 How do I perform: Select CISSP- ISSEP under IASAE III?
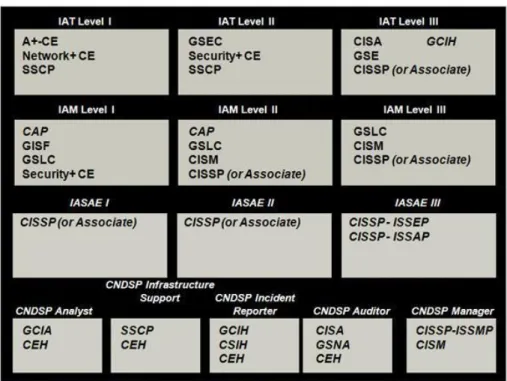pyautogui.click(x=389, y=222)
